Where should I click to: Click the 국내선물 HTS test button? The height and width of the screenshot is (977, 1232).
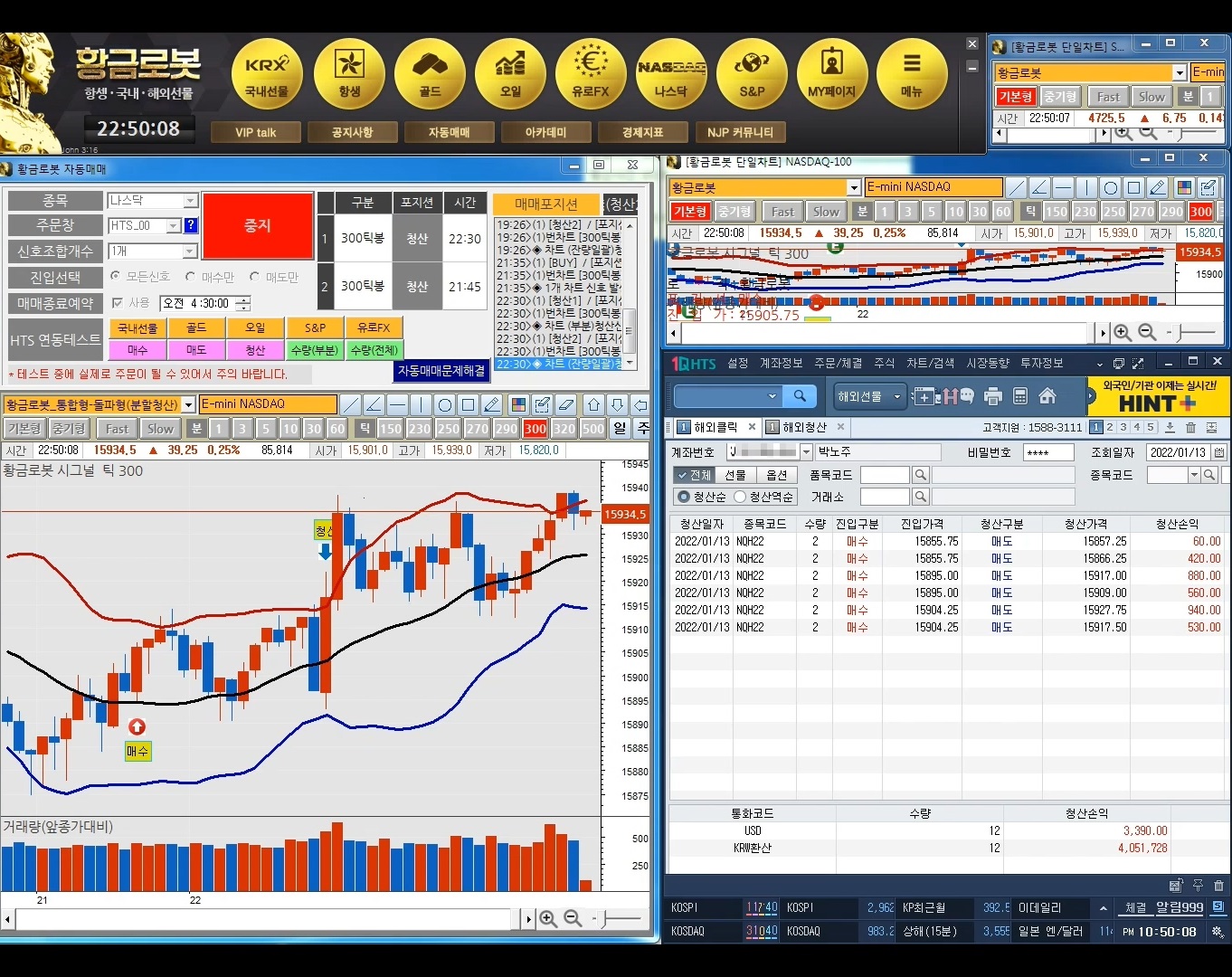[x=137, y=327]
